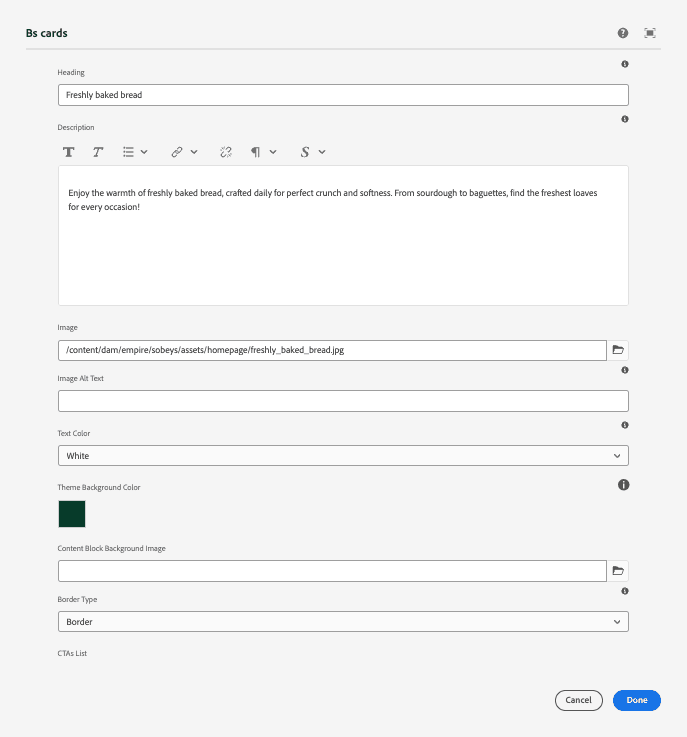Open the styles menu in toolbar
Screen dimensions: 687x737
tap(312, 152)
